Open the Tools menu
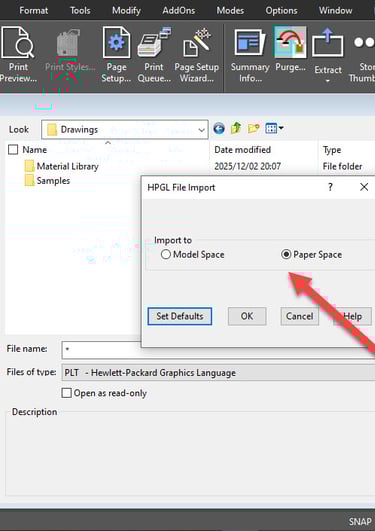The width and height of the screenshot is (375, 531). tap(80, 10)
